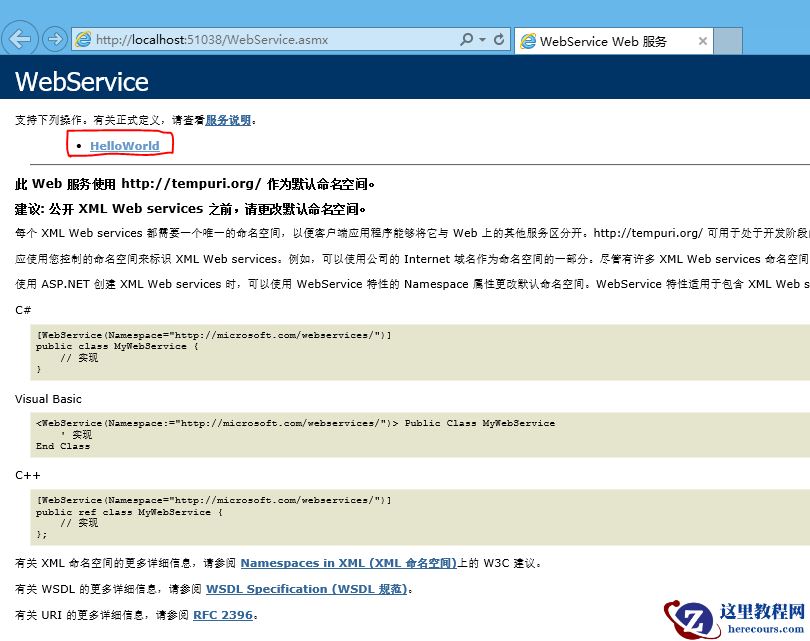This screenshot has height=641, width=810.
Task: Click the C++ label above code sample
Action: [27, 475]
